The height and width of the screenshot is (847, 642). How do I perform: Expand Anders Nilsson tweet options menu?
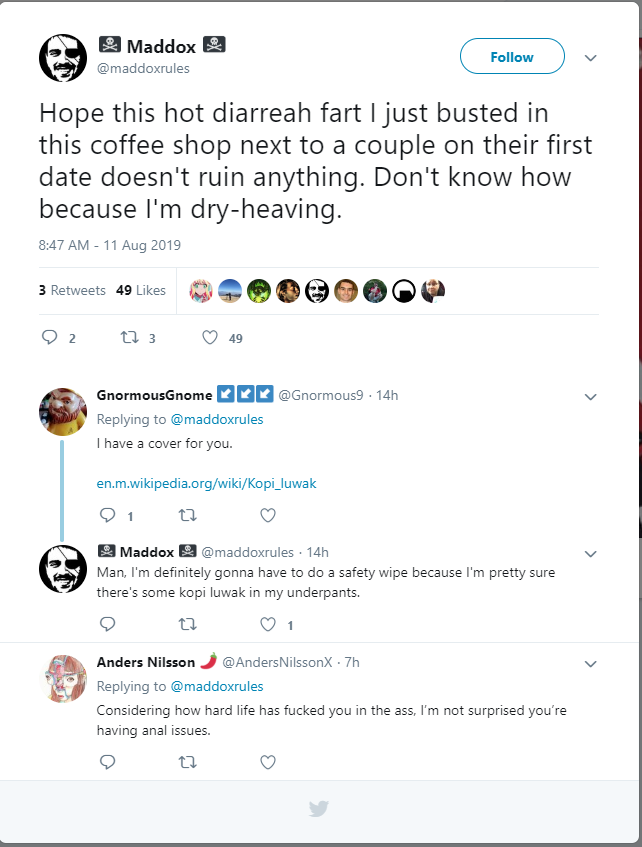(x=590, y=663)
